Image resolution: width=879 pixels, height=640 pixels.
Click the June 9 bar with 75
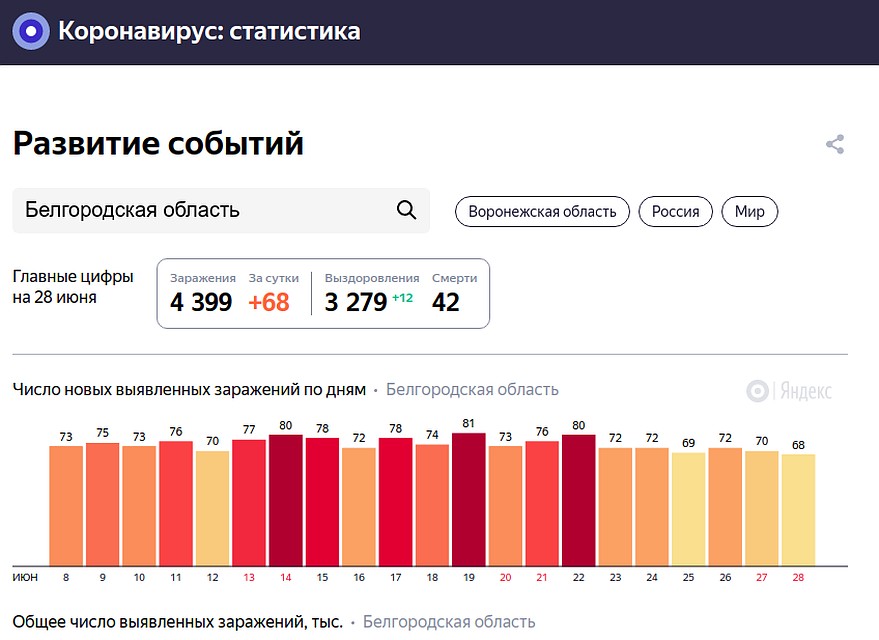coord(103,504)
